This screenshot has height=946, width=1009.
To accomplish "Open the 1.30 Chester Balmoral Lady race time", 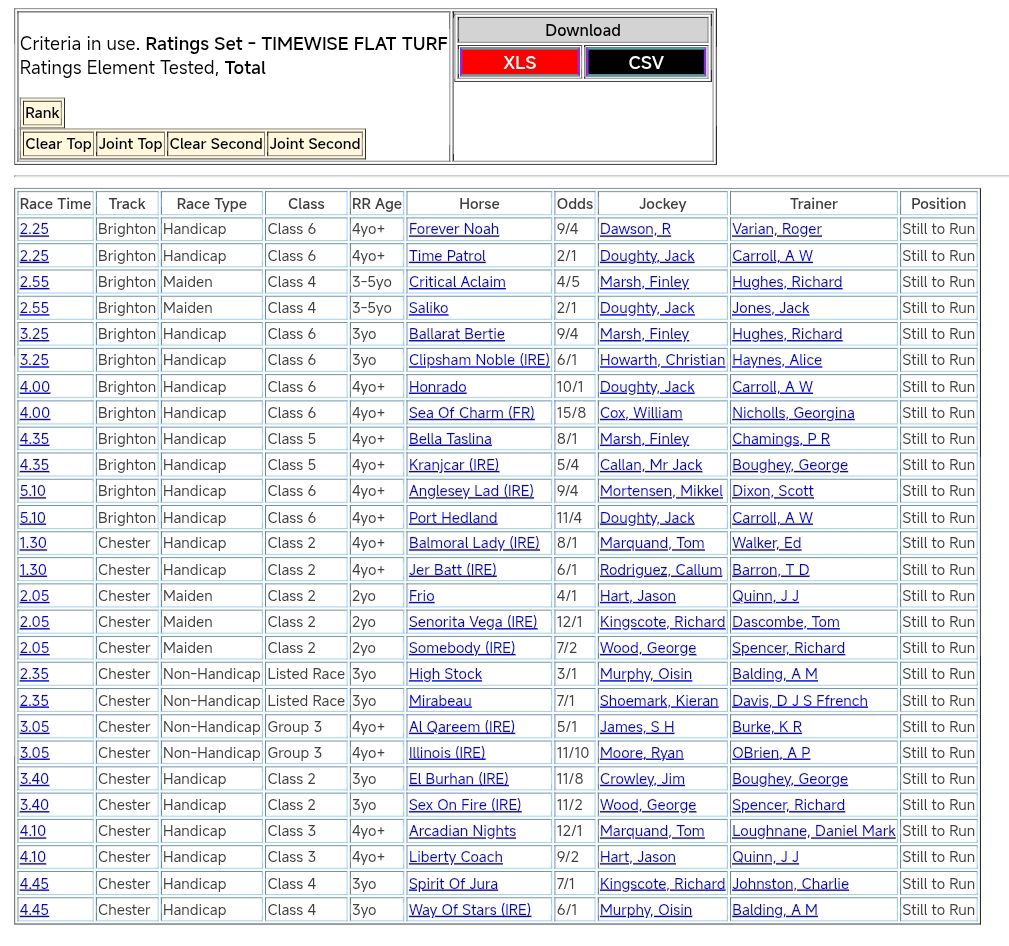I will tap(33, 543).
